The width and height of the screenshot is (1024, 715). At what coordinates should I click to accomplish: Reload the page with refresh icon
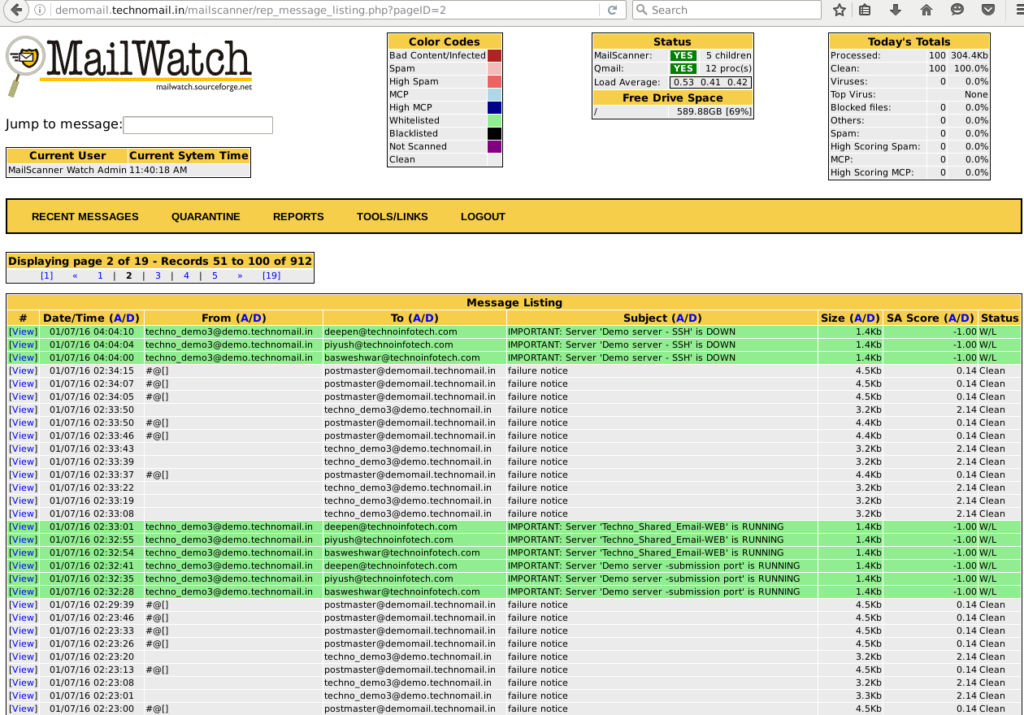tap(612, 10)
